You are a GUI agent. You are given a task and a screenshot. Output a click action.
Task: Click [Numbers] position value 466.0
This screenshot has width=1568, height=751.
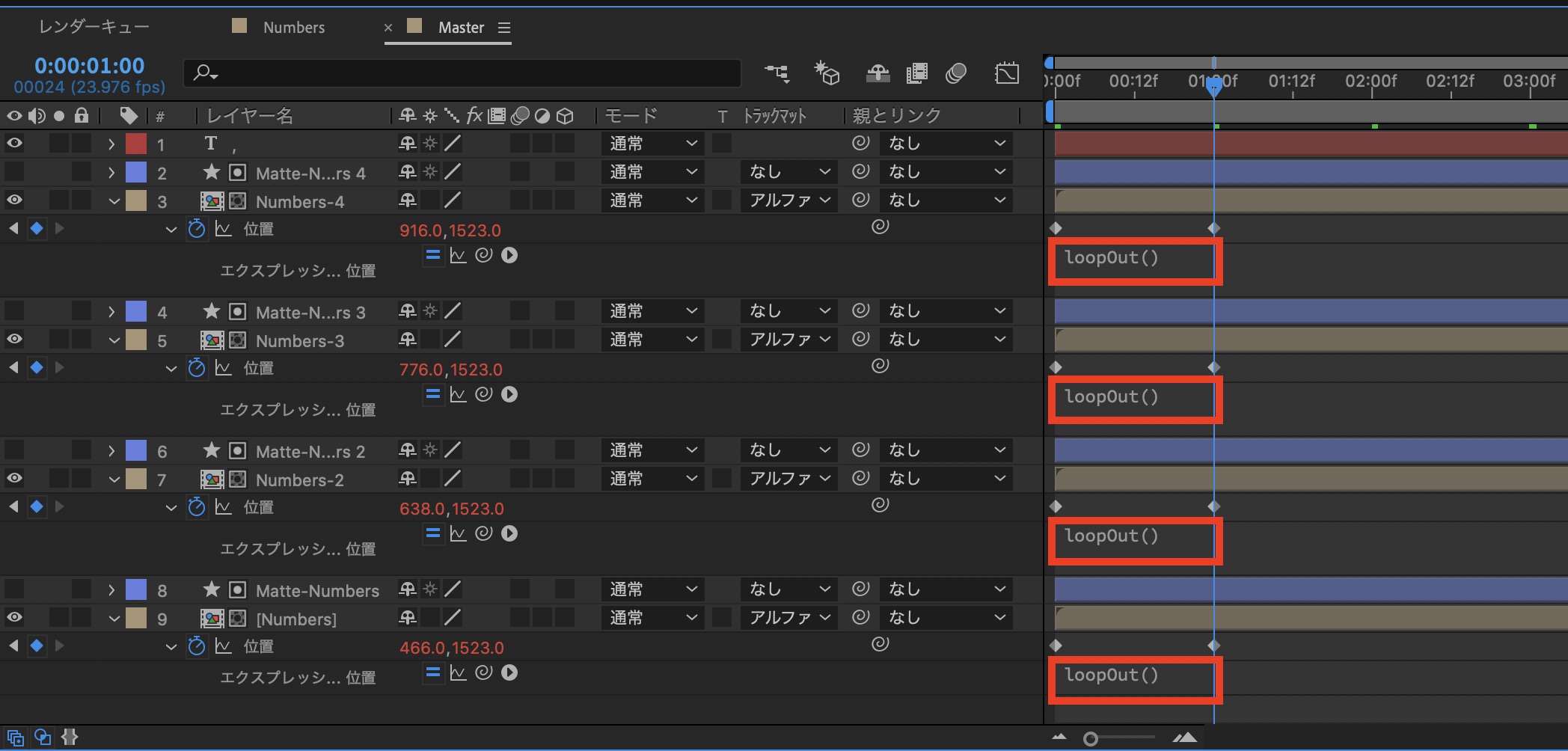(422, 648)
